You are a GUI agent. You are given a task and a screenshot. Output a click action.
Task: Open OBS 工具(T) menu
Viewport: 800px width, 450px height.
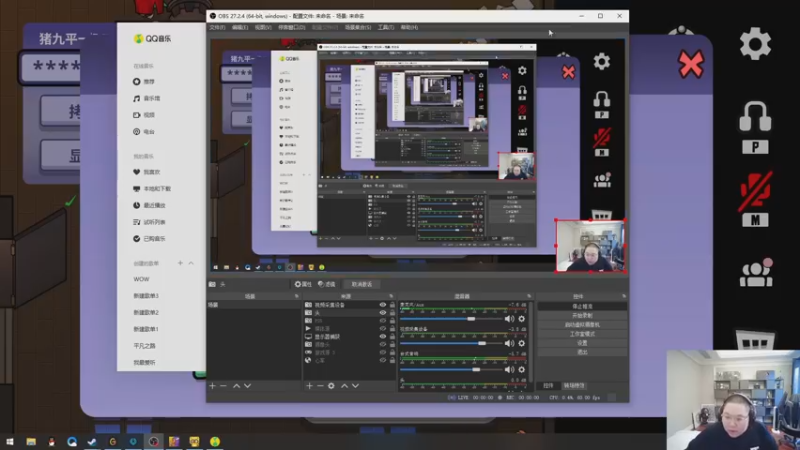[386, 28]
